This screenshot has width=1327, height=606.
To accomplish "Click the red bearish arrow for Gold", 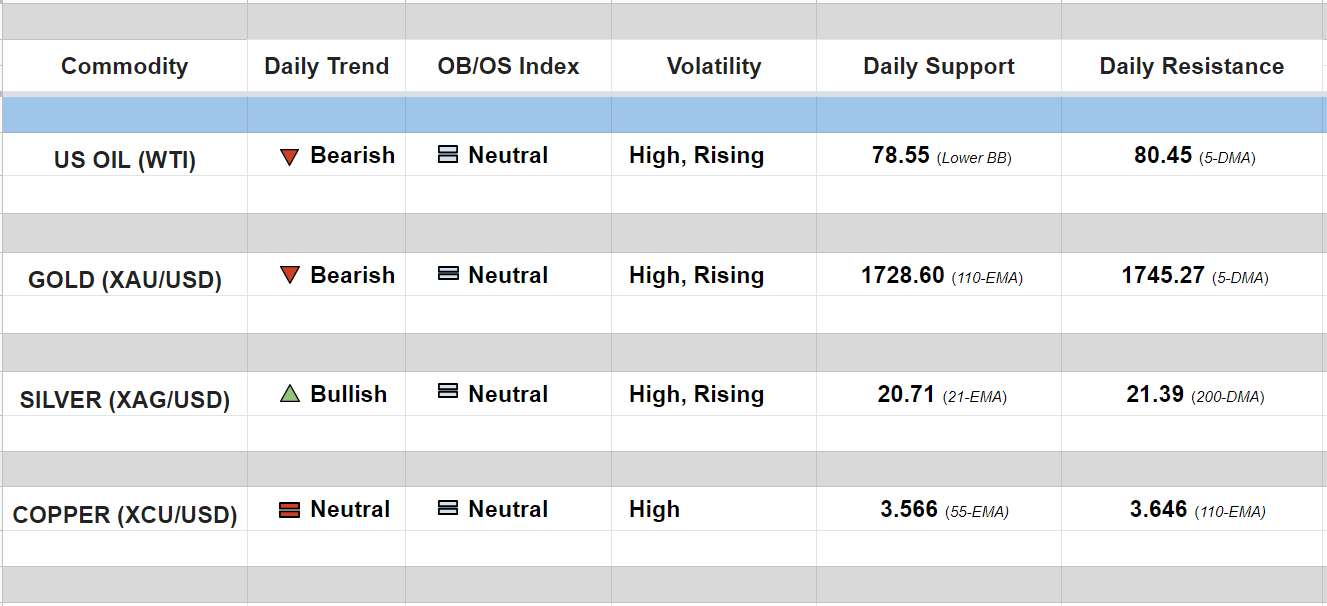I will 290,275.
